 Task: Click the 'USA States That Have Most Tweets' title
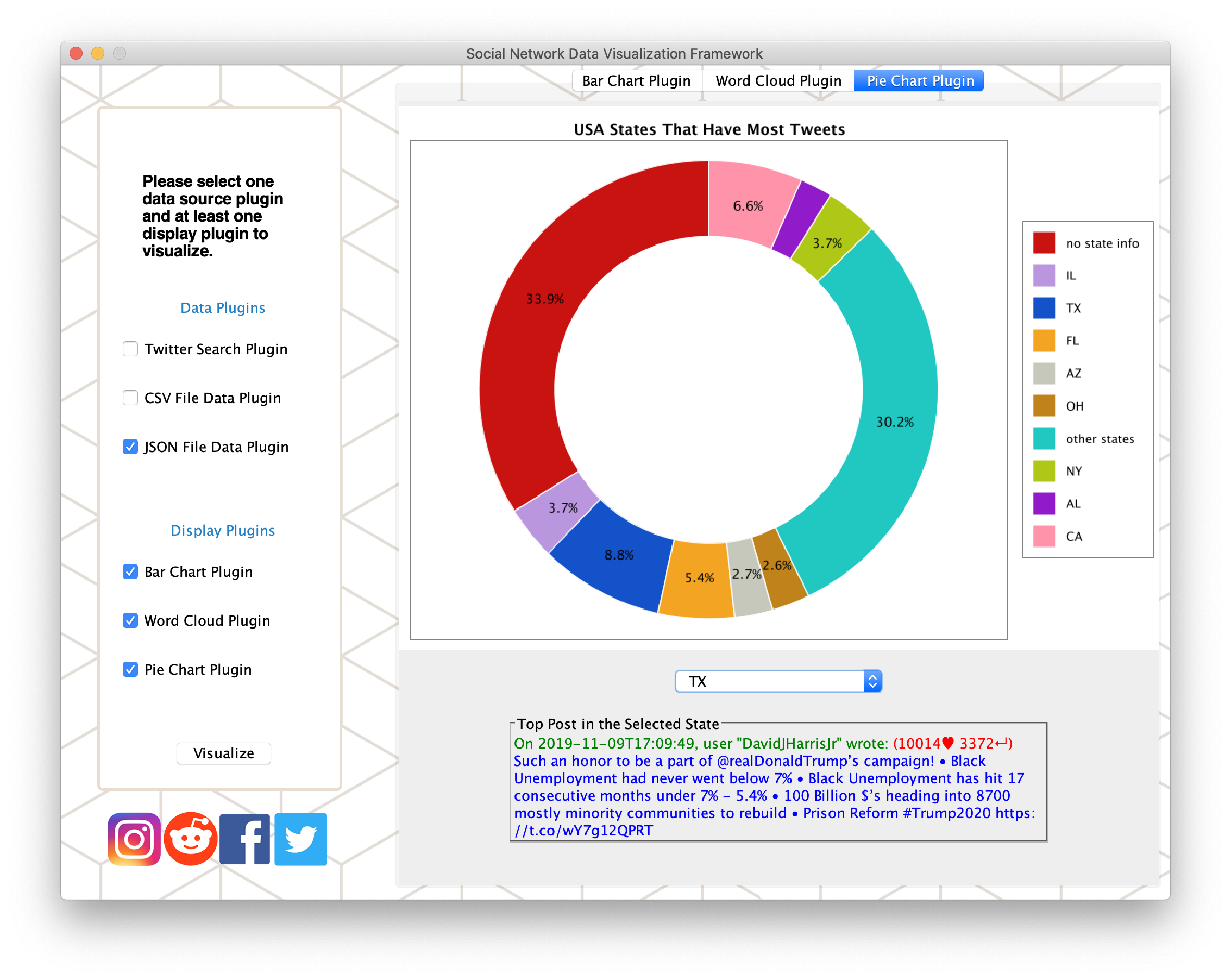pyautogui.click(x=709, y=129)
